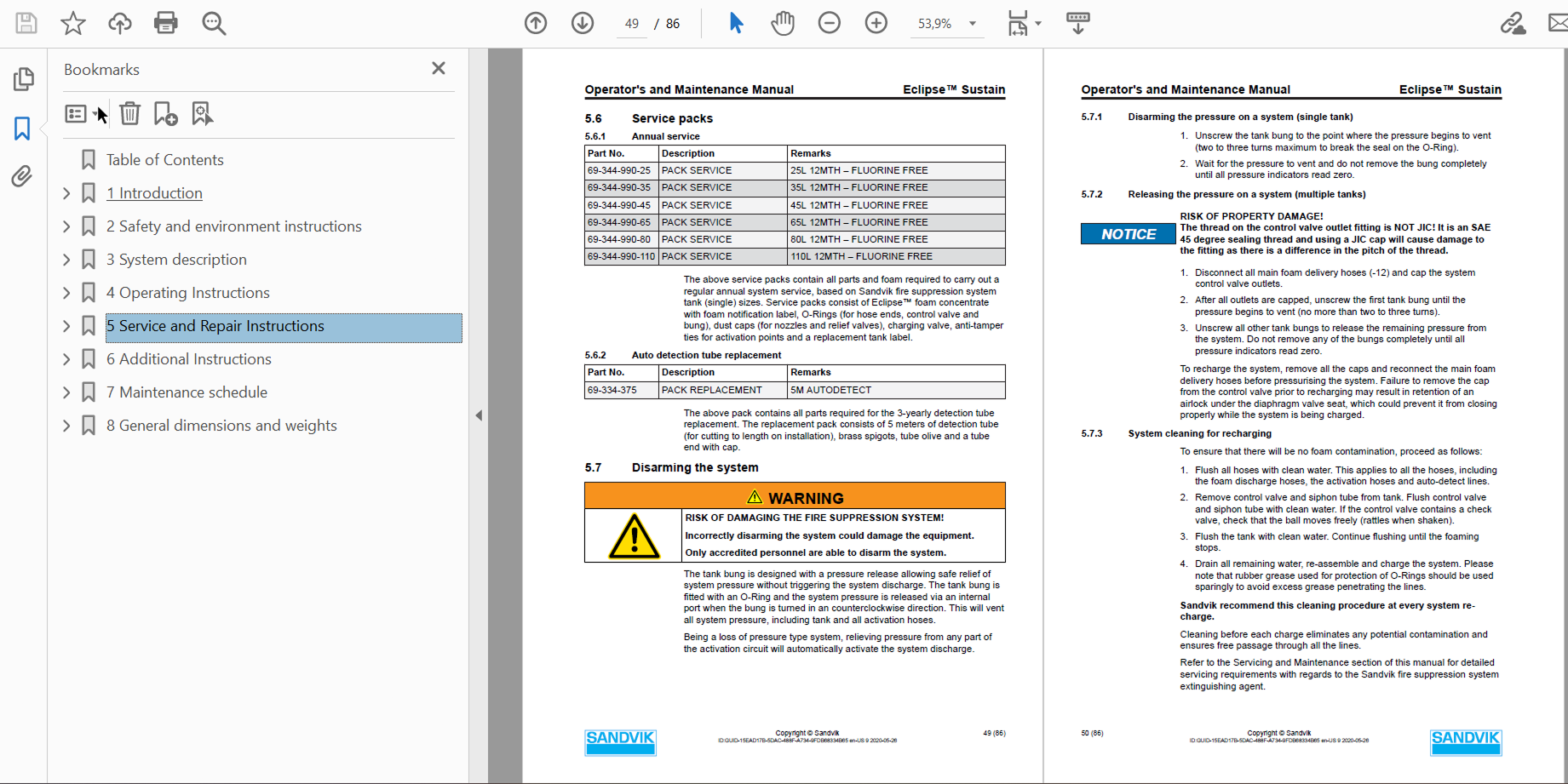Toggle the Bookmarks panel sidebar button
The image size is (1568, 784).
(x=22, y=129)
